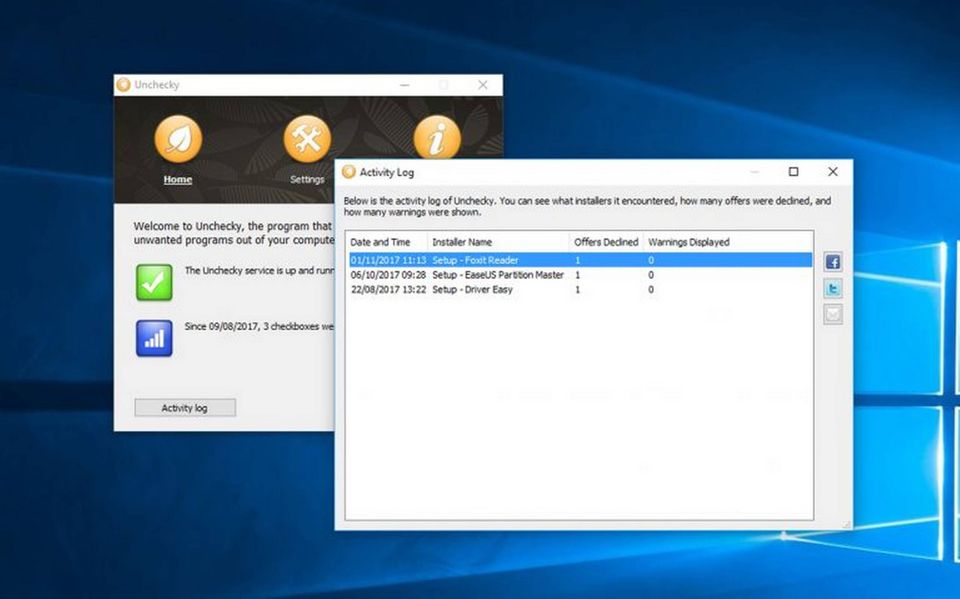Viewport: 960px width, 599px height.
Task: Click the email envelope share icon
Action: (833, 314)
